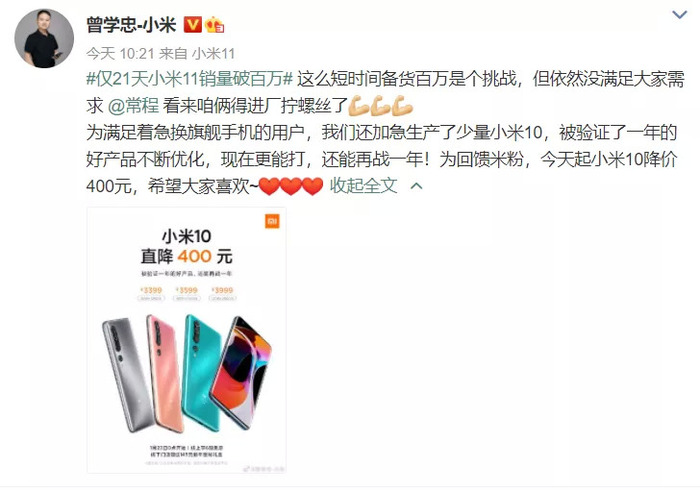Click the pink-colored phone in poster
The height and width of the screenshot is (491, 700).
(x=164, y=374)
